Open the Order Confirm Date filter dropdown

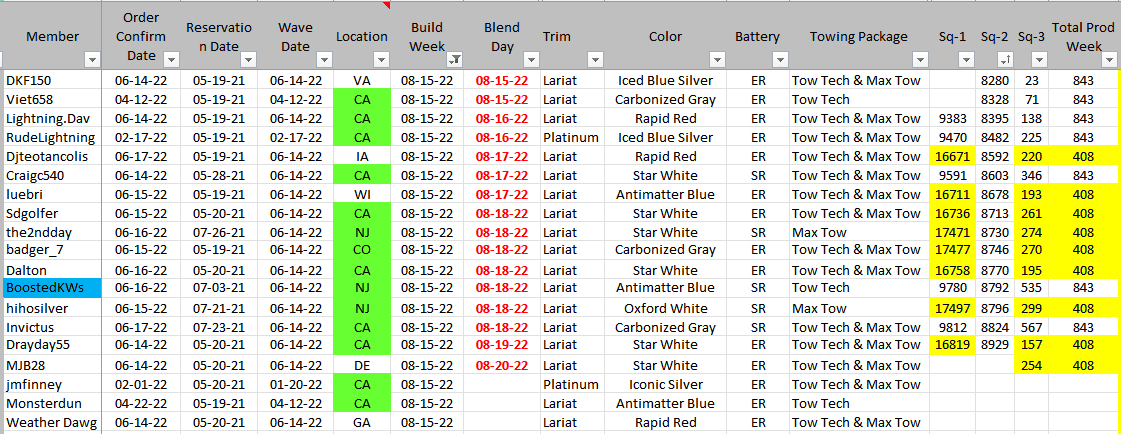pyautogui.click(x=173, y=59)
